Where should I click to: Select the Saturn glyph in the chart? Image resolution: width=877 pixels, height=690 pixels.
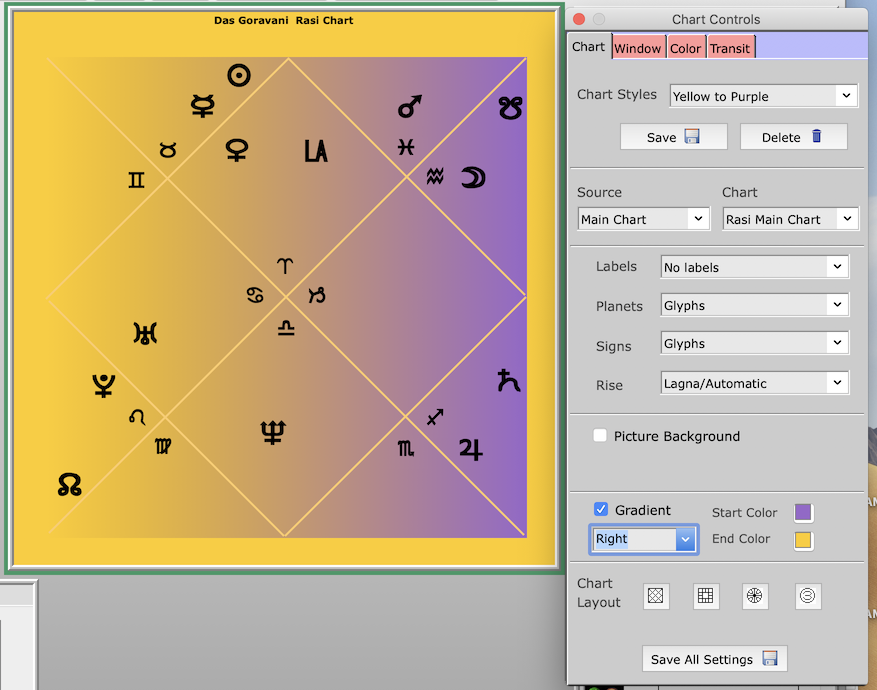click(x=508, y=381)
